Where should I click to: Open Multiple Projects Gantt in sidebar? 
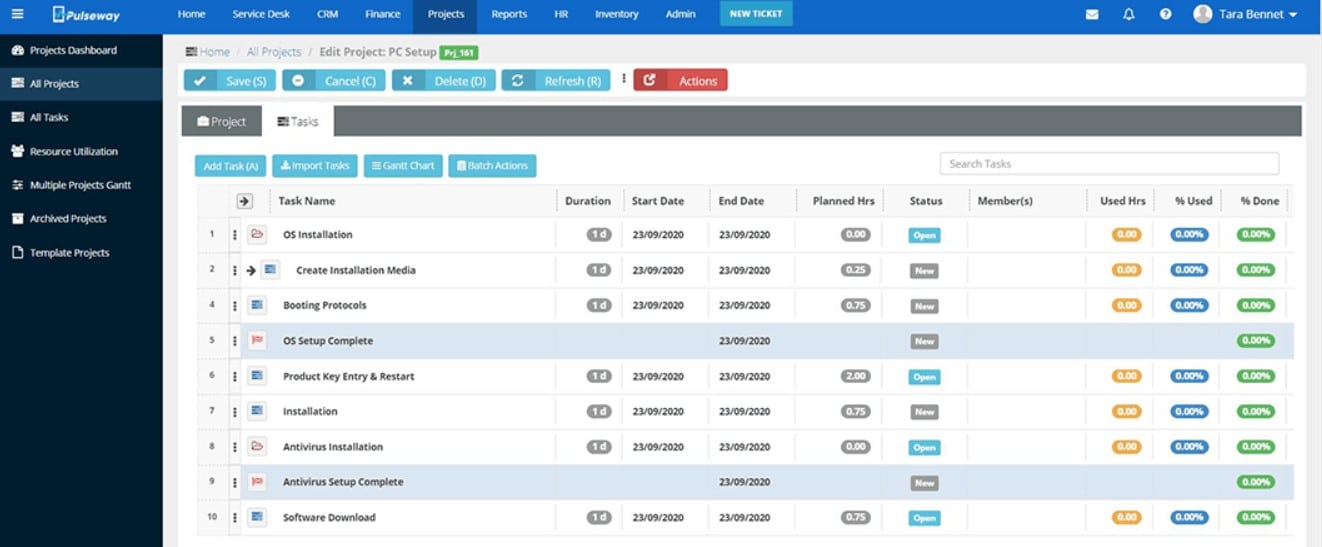coord(81,185)
